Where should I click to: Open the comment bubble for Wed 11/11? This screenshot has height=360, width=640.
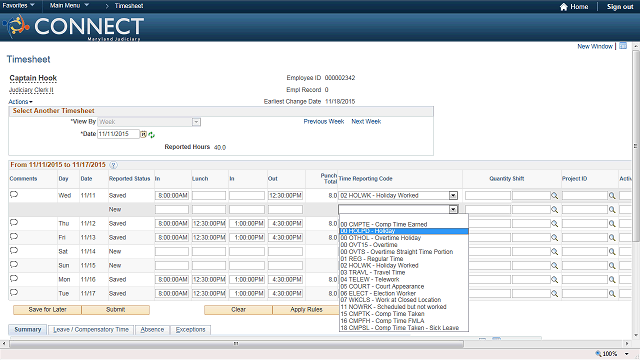(14, 194)
